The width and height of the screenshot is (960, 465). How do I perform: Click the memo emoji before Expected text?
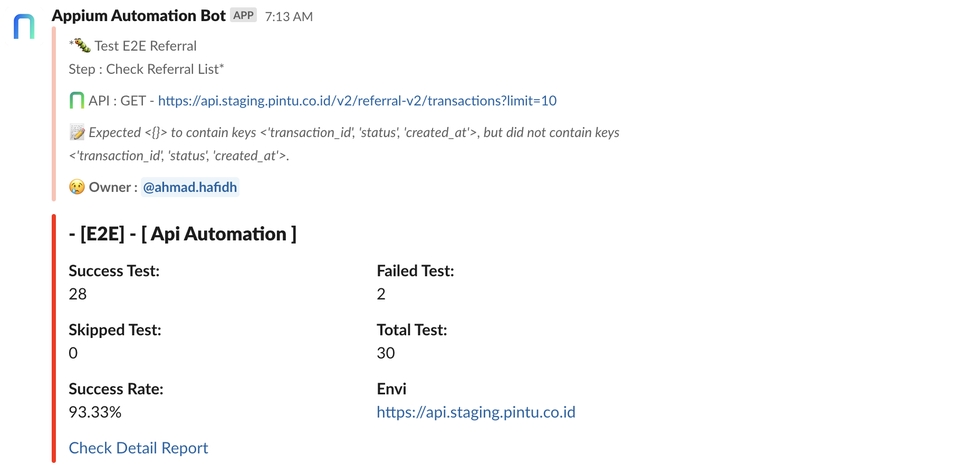(77, 132)
